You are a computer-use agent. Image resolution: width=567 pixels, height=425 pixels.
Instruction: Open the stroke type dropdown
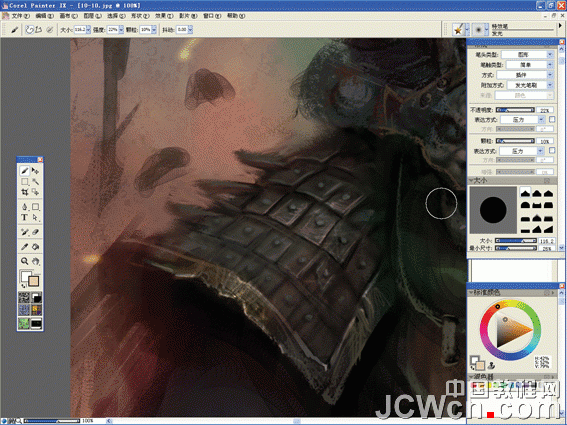pyautogui.click(x=529, y=64)
